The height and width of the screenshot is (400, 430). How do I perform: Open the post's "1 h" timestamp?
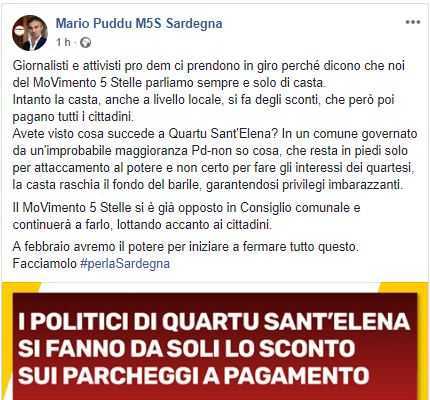(63, 43)
